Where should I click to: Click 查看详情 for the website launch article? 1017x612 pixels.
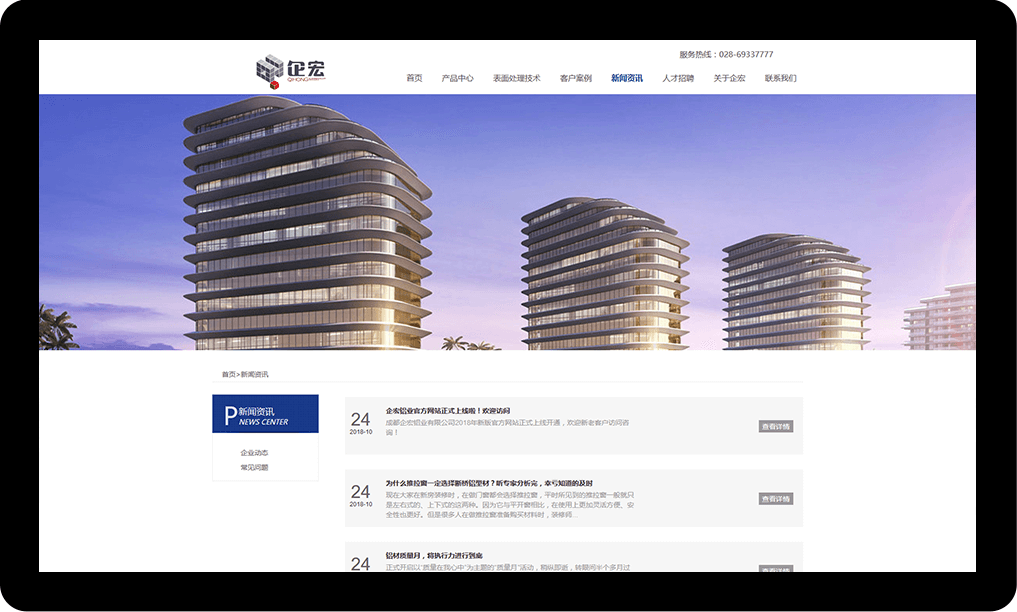775,426
